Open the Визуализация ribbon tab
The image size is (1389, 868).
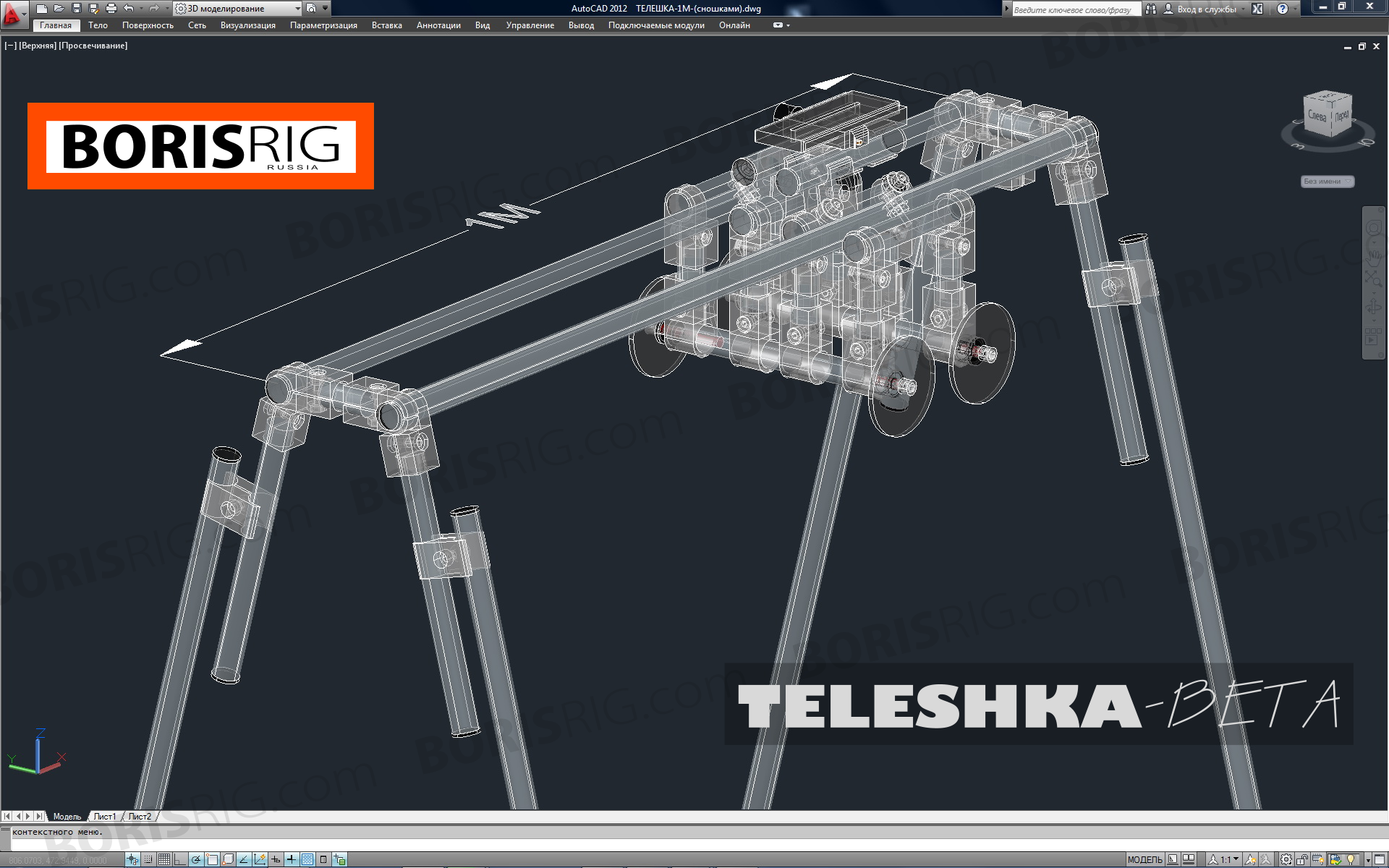pos(247,25)
